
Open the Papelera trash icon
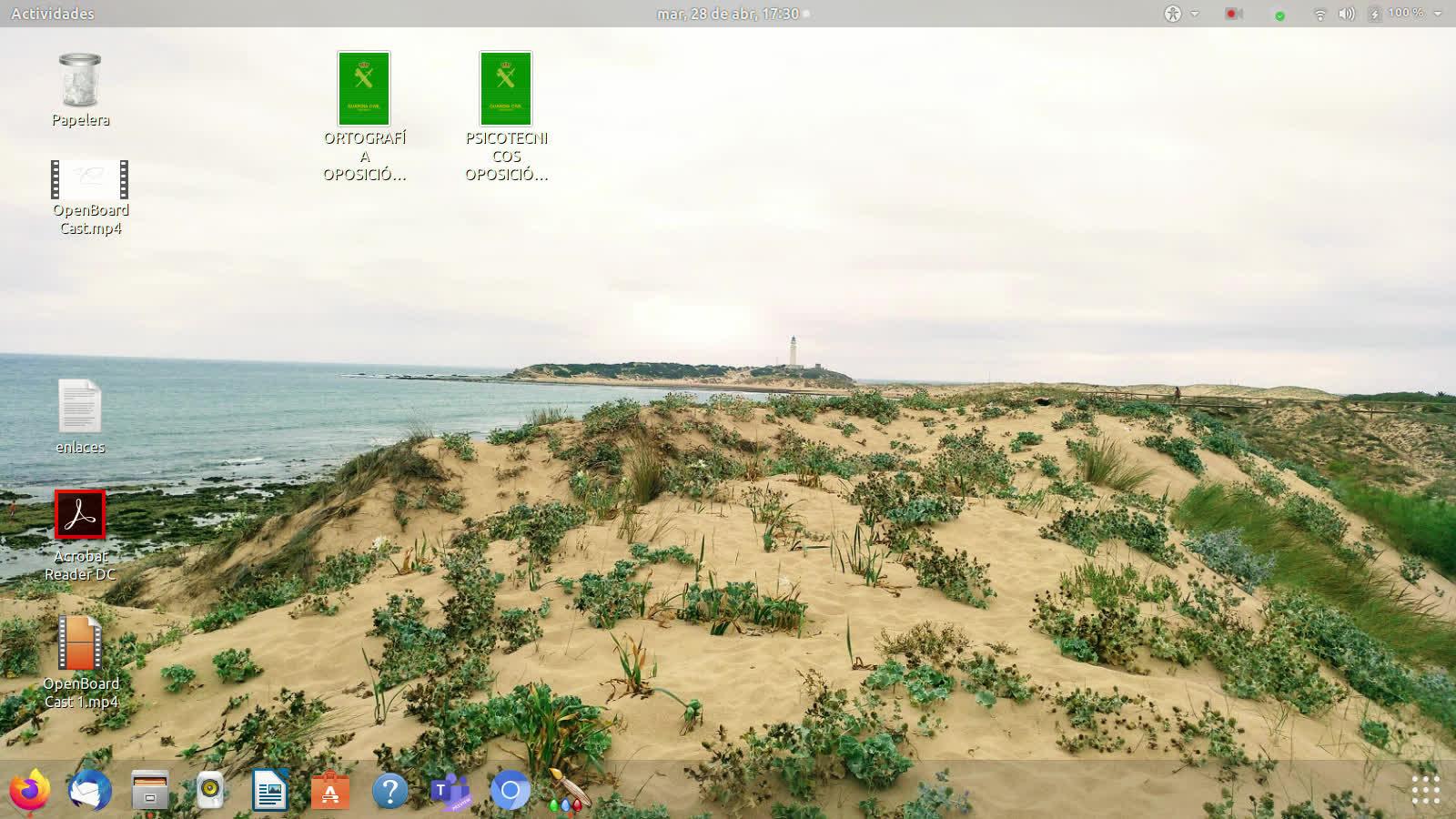(80, 80)
